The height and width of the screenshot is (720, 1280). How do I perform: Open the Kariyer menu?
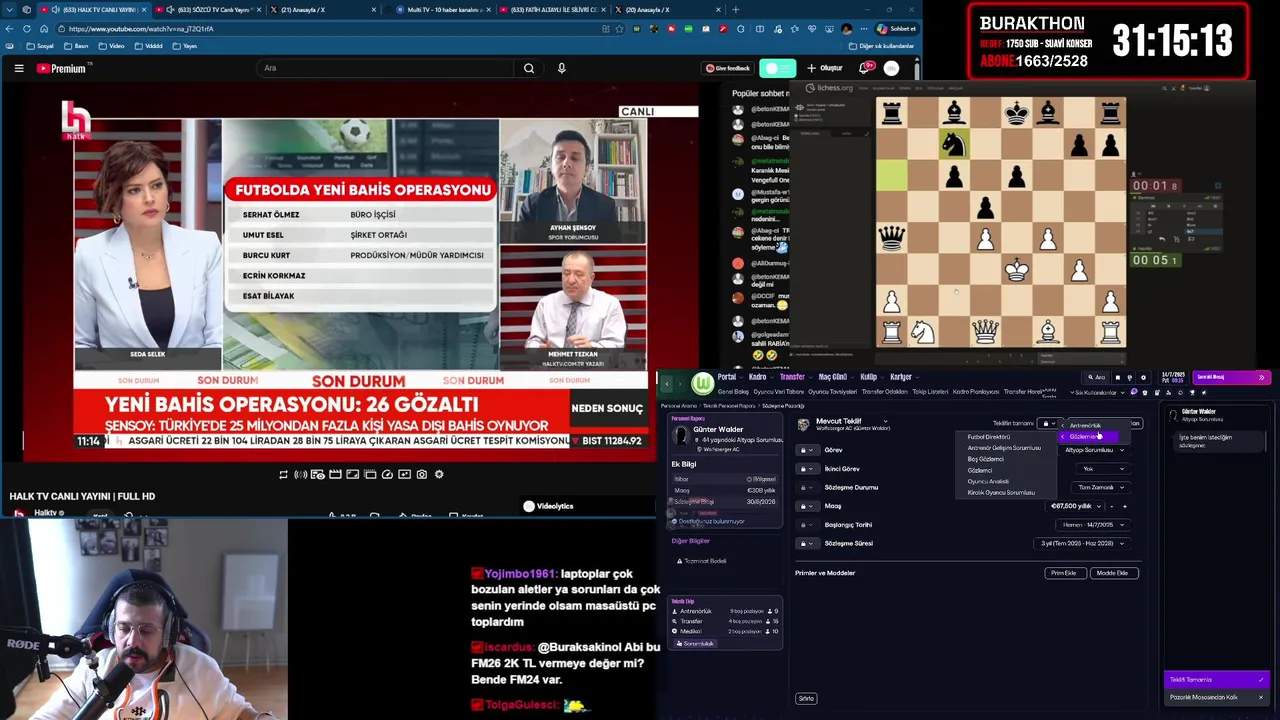pyautogui.click(x=904, y=377)
